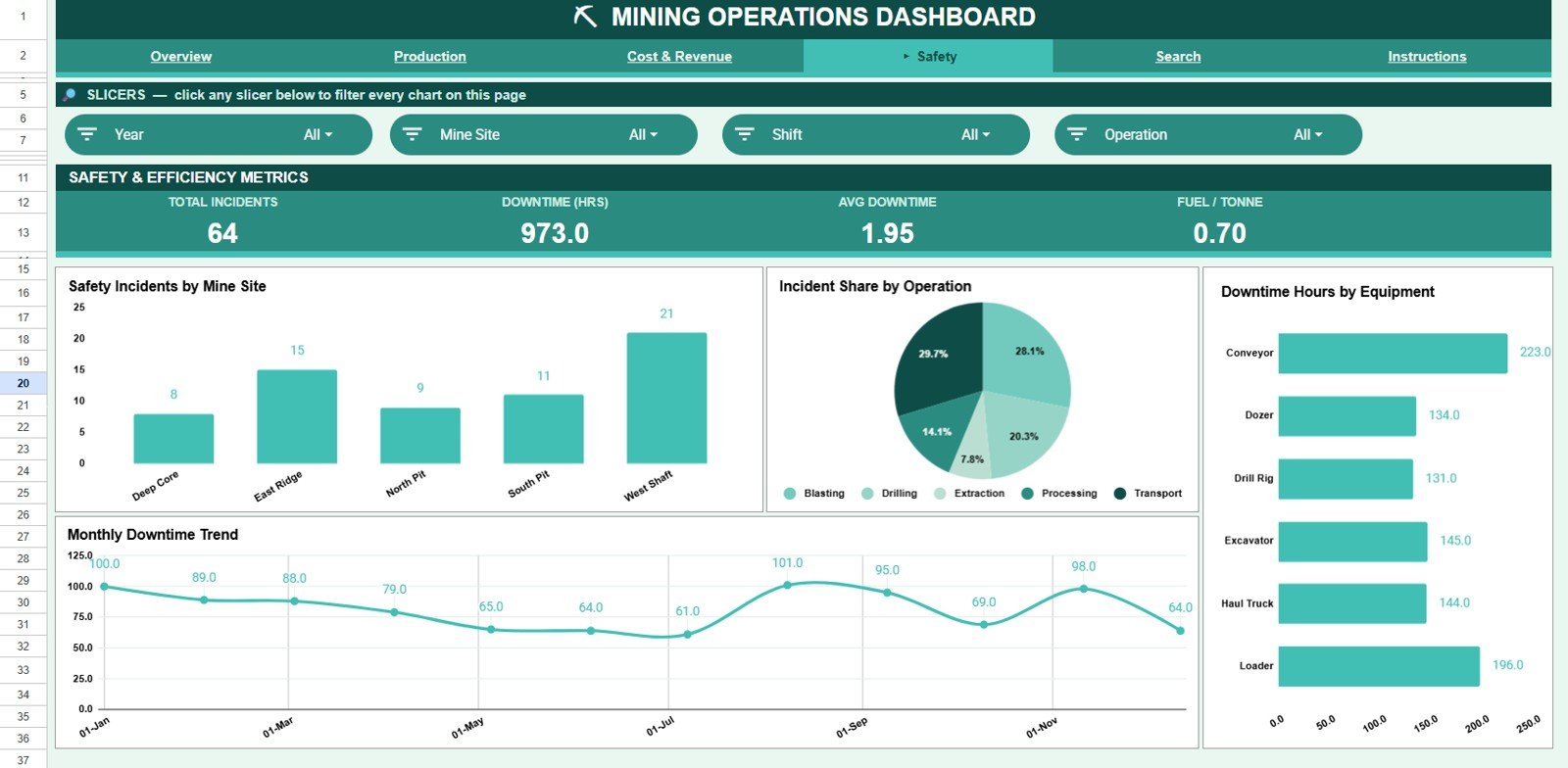Click the magnifier icon next to SLICERS
1568x768 pixels.
(x=70, y=95)
